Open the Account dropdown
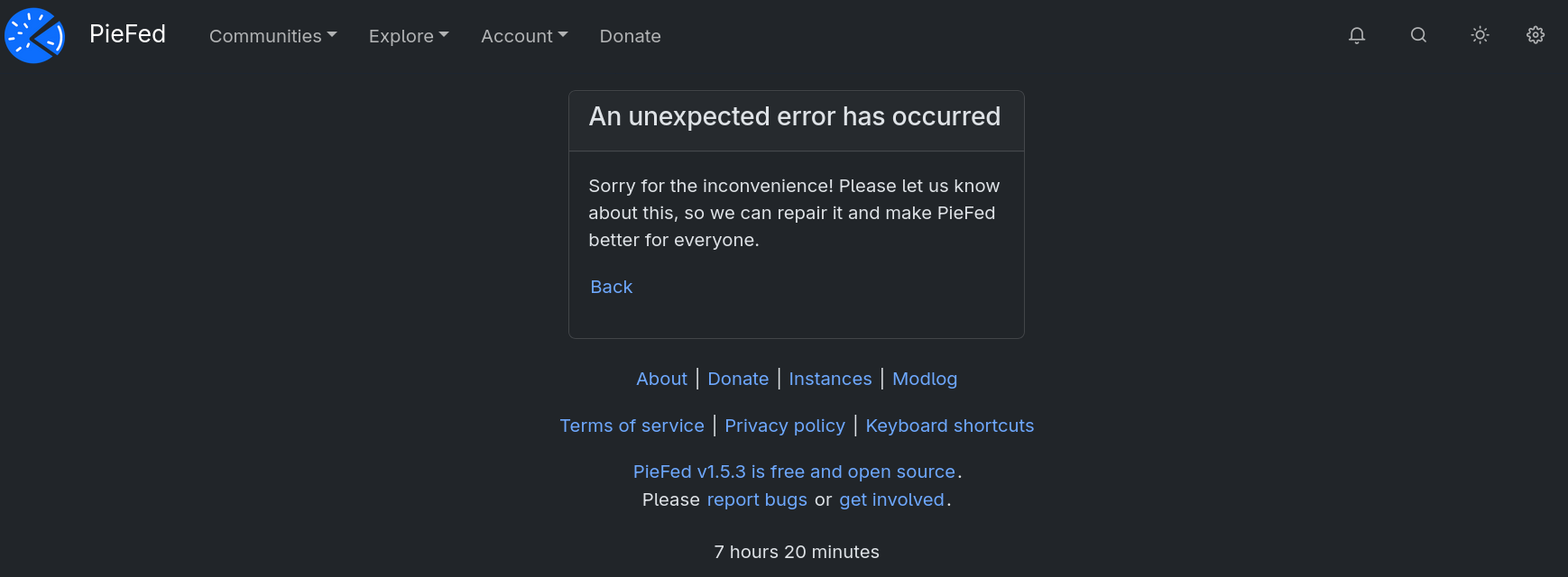The width and height of the screenshot is (1568, 577). click(x=524, y=36)
